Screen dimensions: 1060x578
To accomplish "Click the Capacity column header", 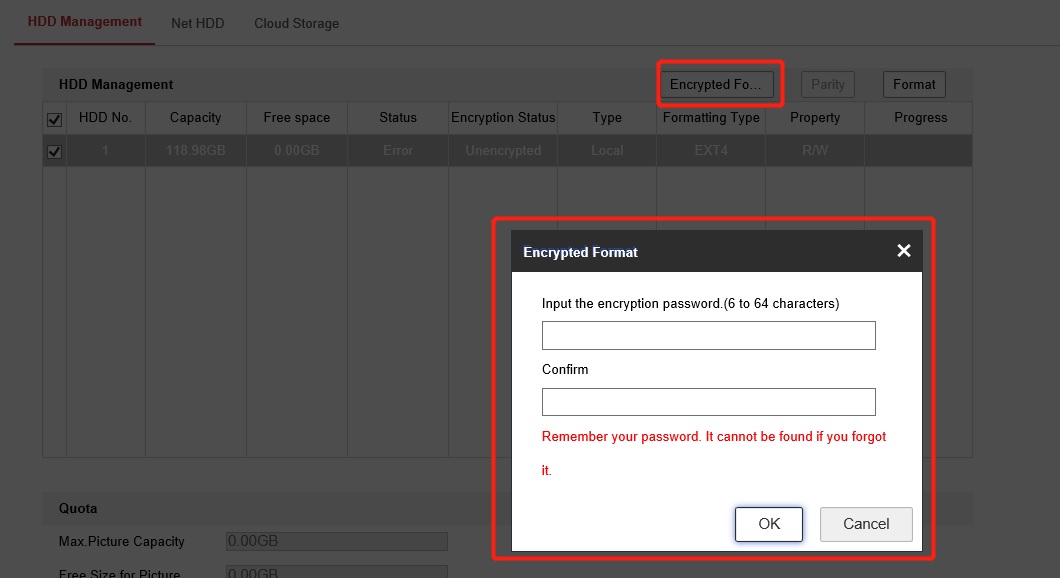I will (x=195, y=118).
